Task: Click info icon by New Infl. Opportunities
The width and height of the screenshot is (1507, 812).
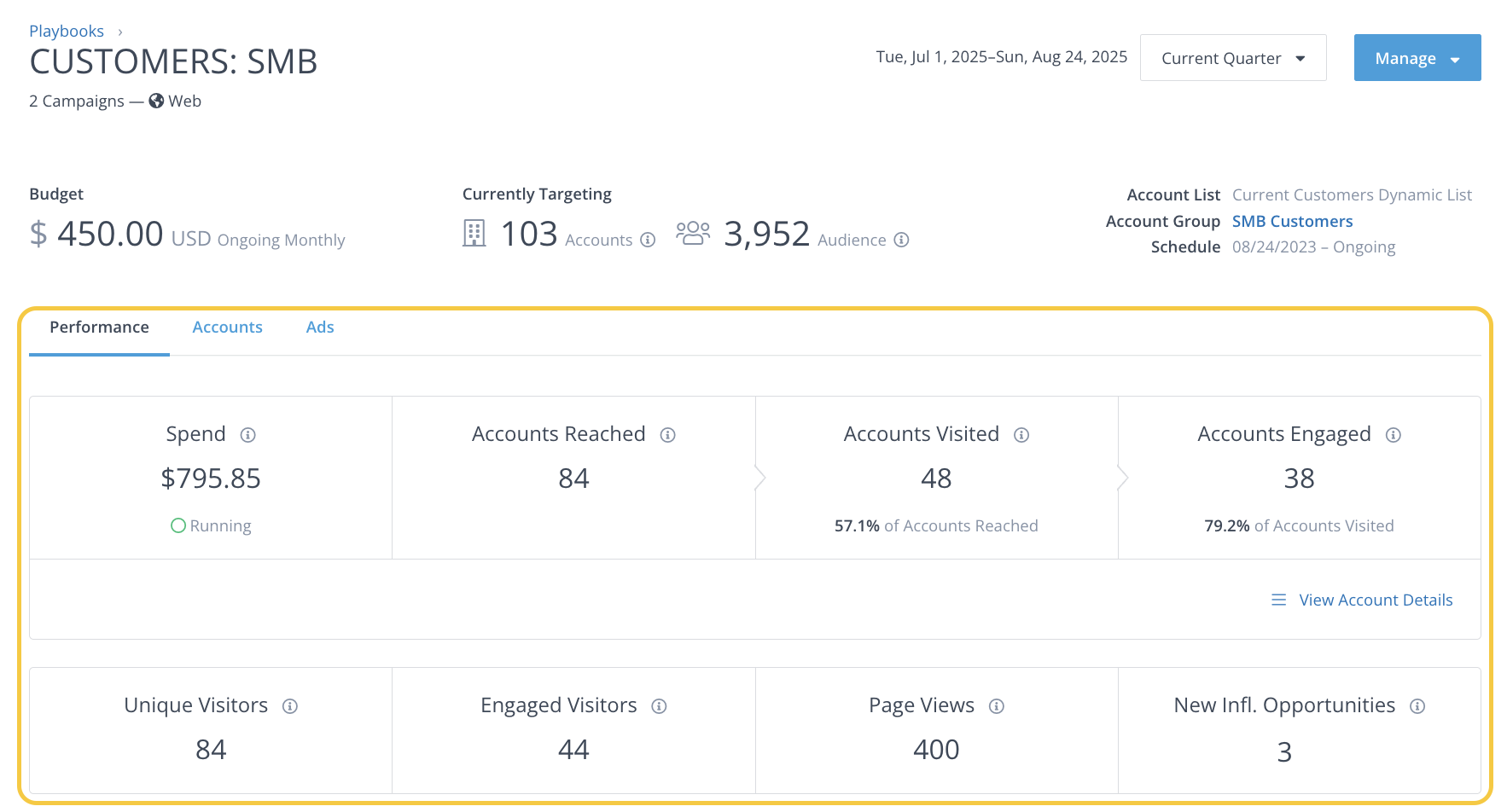Action: (1417, 706)
